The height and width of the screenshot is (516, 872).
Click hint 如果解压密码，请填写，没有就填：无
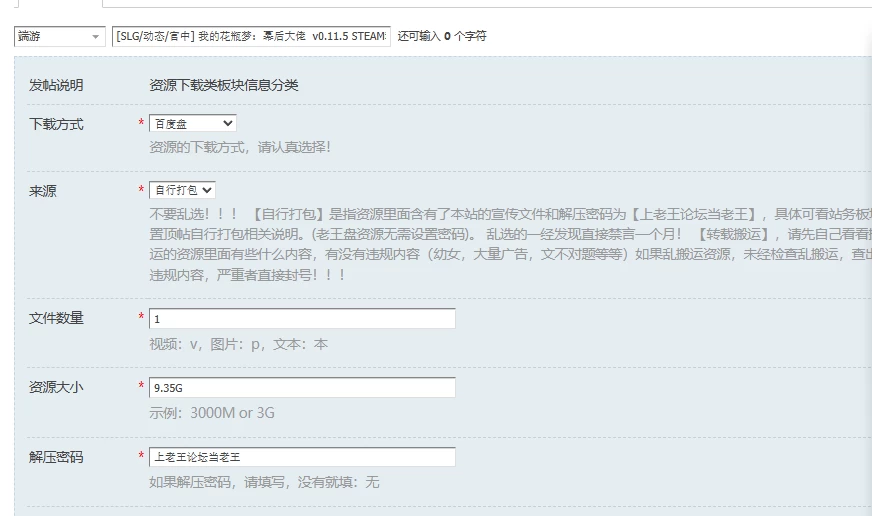[264, 482]
